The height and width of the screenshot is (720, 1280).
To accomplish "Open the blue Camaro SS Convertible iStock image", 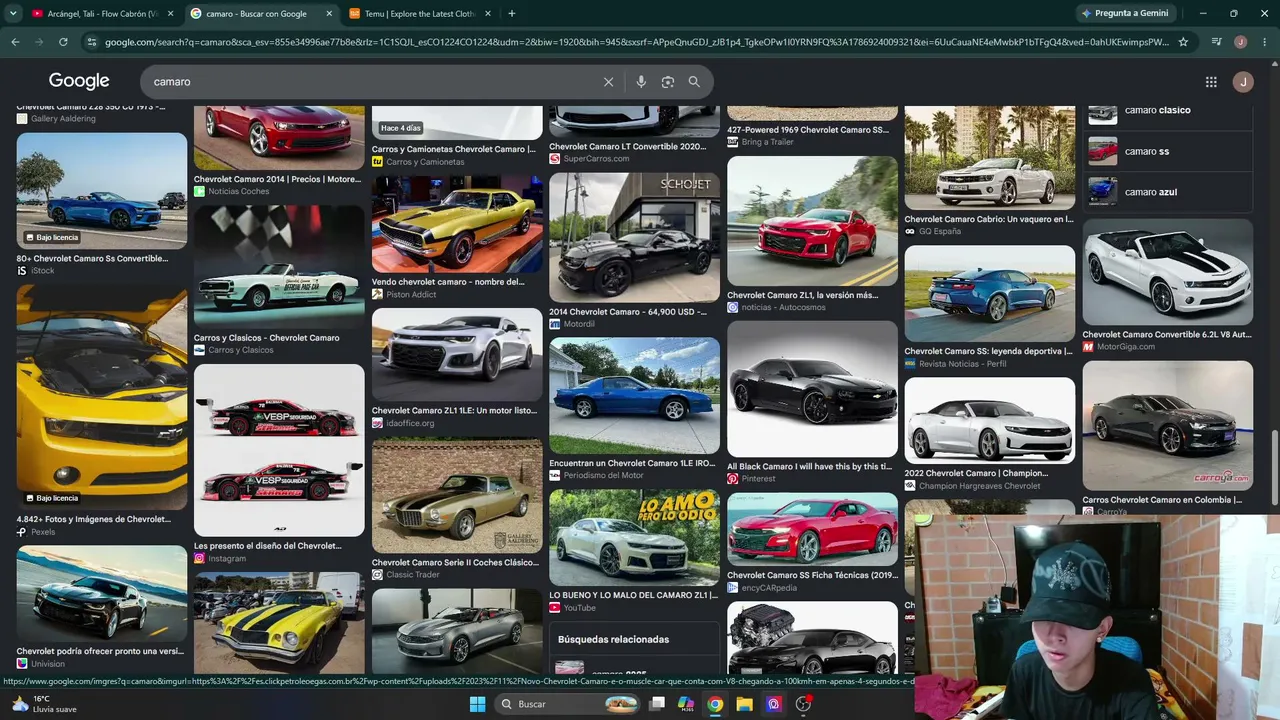I will [x=102, y=190].
